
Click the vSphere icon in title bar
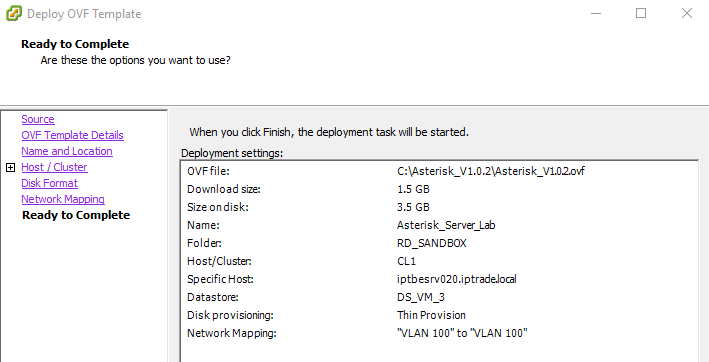point(14,13)
